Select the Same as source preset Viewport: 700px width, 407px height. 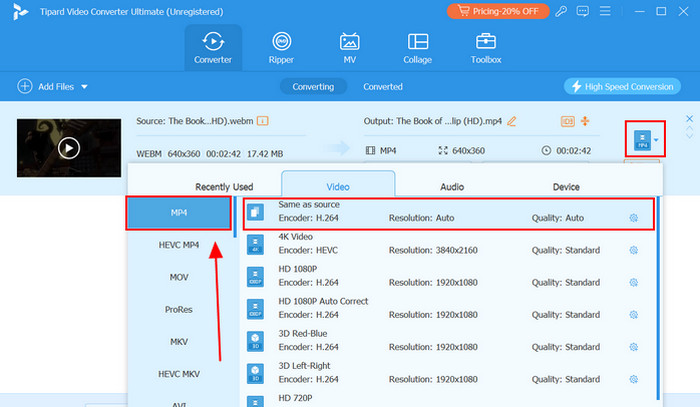449,212
